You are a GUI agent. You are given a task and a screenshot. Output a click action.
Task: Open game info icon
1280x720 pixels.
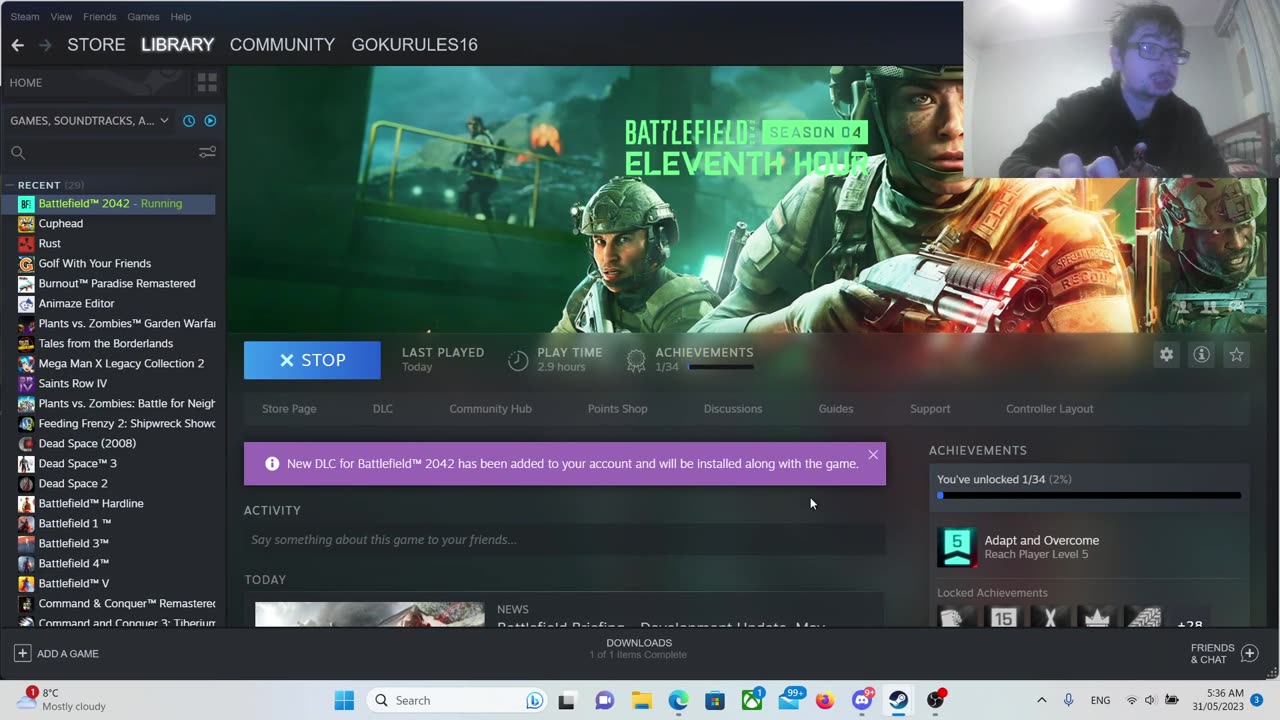[x=1202, y=354]
